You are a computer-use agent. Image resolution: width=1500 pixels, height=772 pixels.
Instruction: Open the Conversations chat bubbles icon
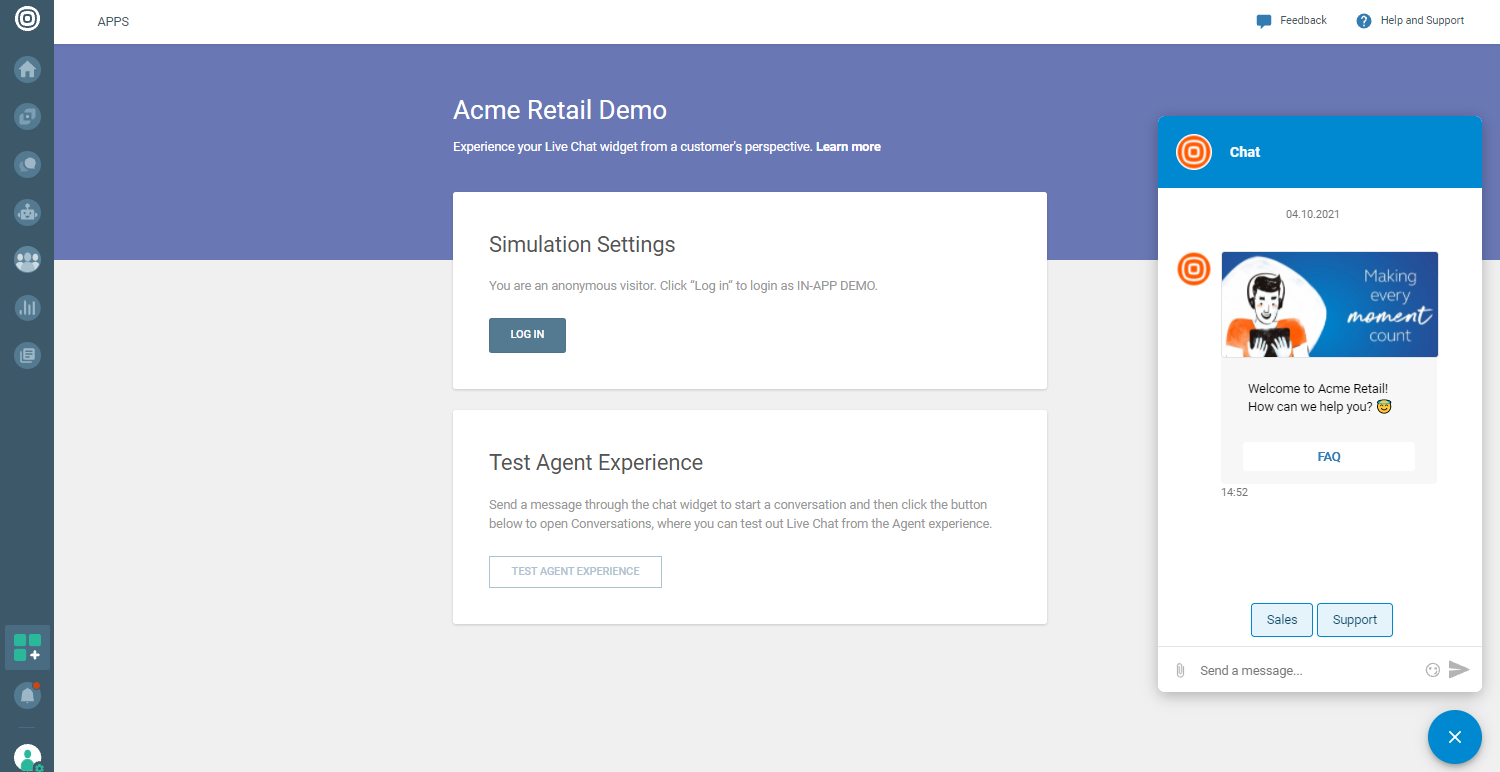(27, 164)
